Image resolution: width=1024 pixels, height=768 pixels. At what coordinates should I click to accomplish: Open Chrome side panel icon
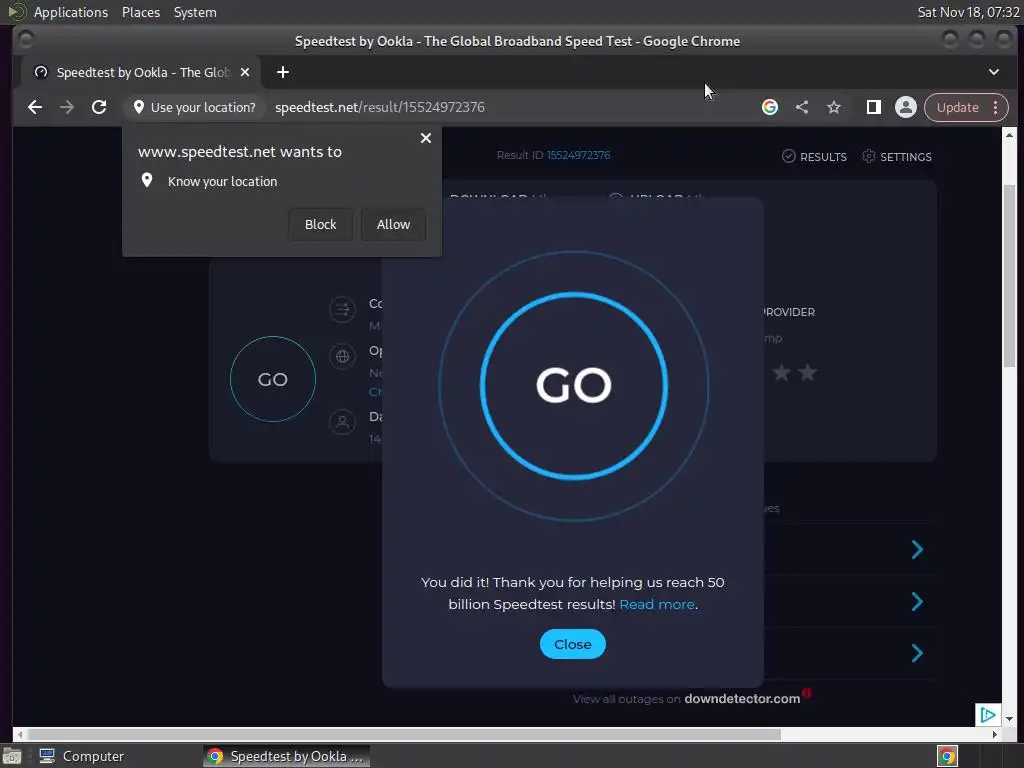874,107
